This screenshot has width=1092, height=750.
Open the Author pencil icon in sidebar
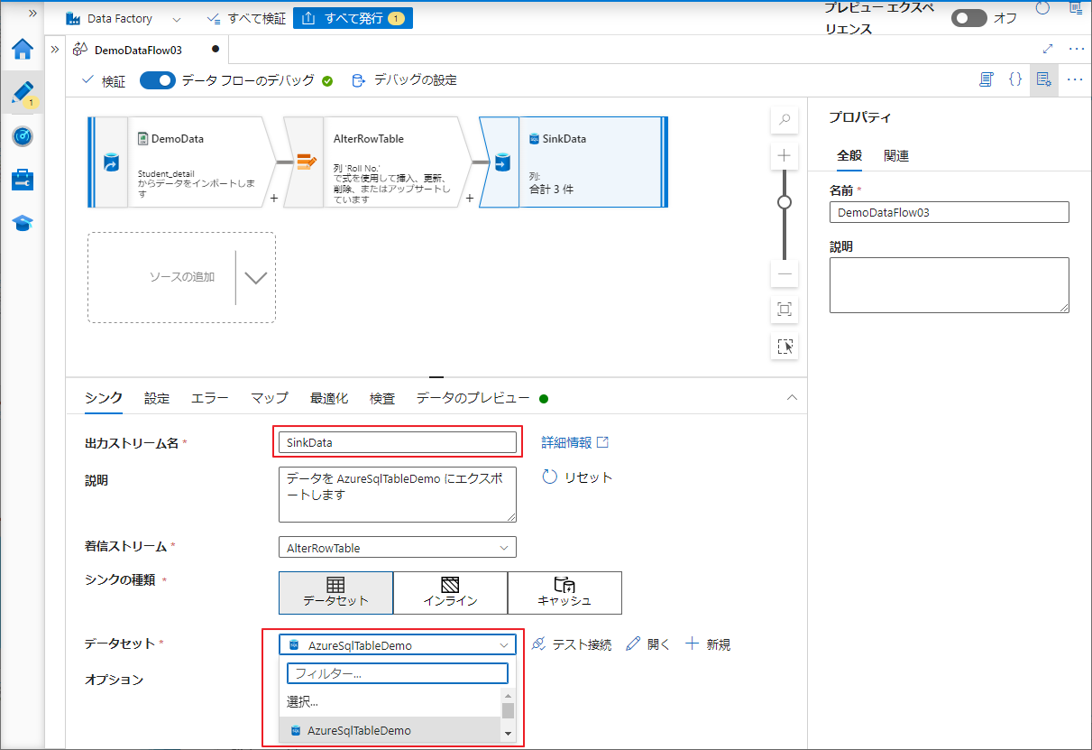click(22, 93)
